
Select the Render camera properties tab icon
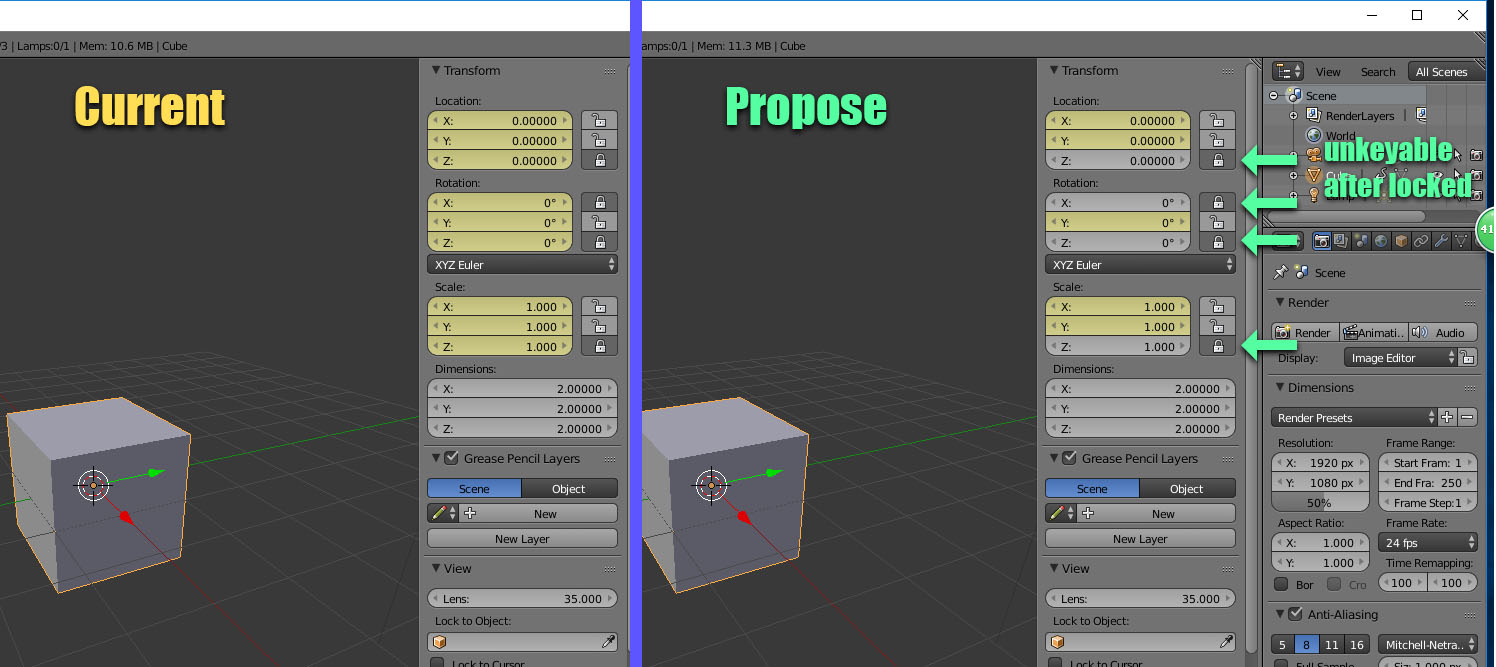click(x=1321, y=241)
